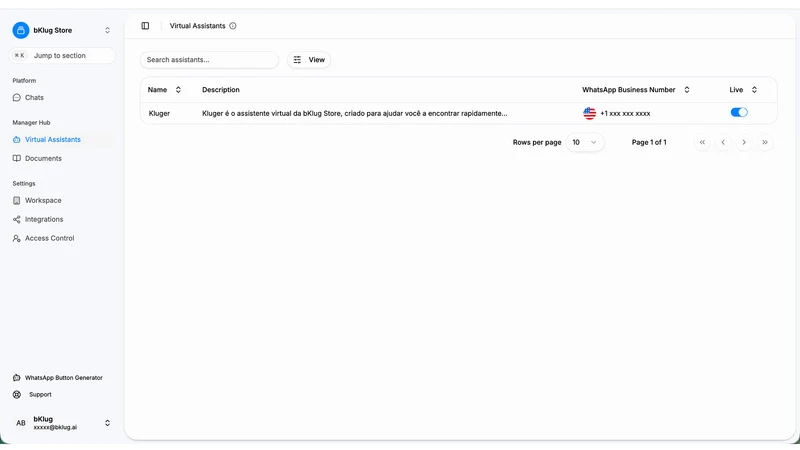Image resolution: width=800 pixels, height=450 pixels.
Task: Click the Virtual Assistants robot icon
Action: (17, 139)
